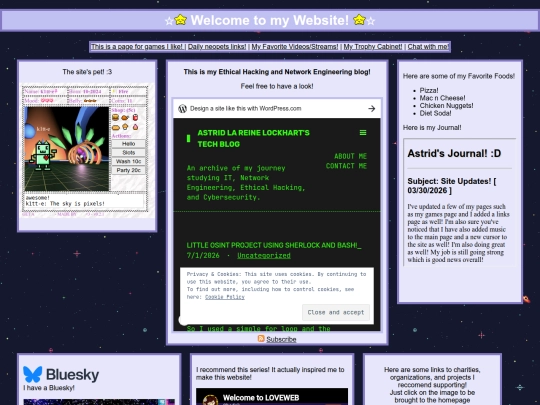540x405 pixels.
Task: Visit My Trophy Cabinet page
Action: [373, 46]
